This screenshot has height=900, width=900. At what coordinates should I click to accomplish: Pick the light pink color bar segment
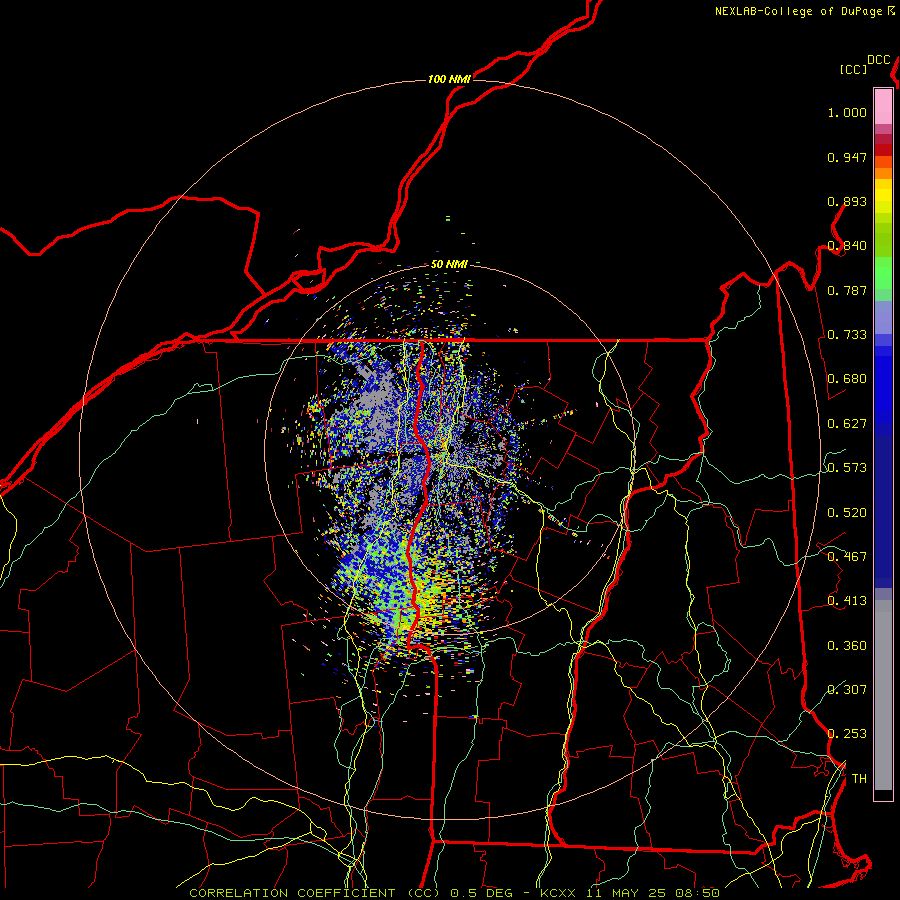883,106
